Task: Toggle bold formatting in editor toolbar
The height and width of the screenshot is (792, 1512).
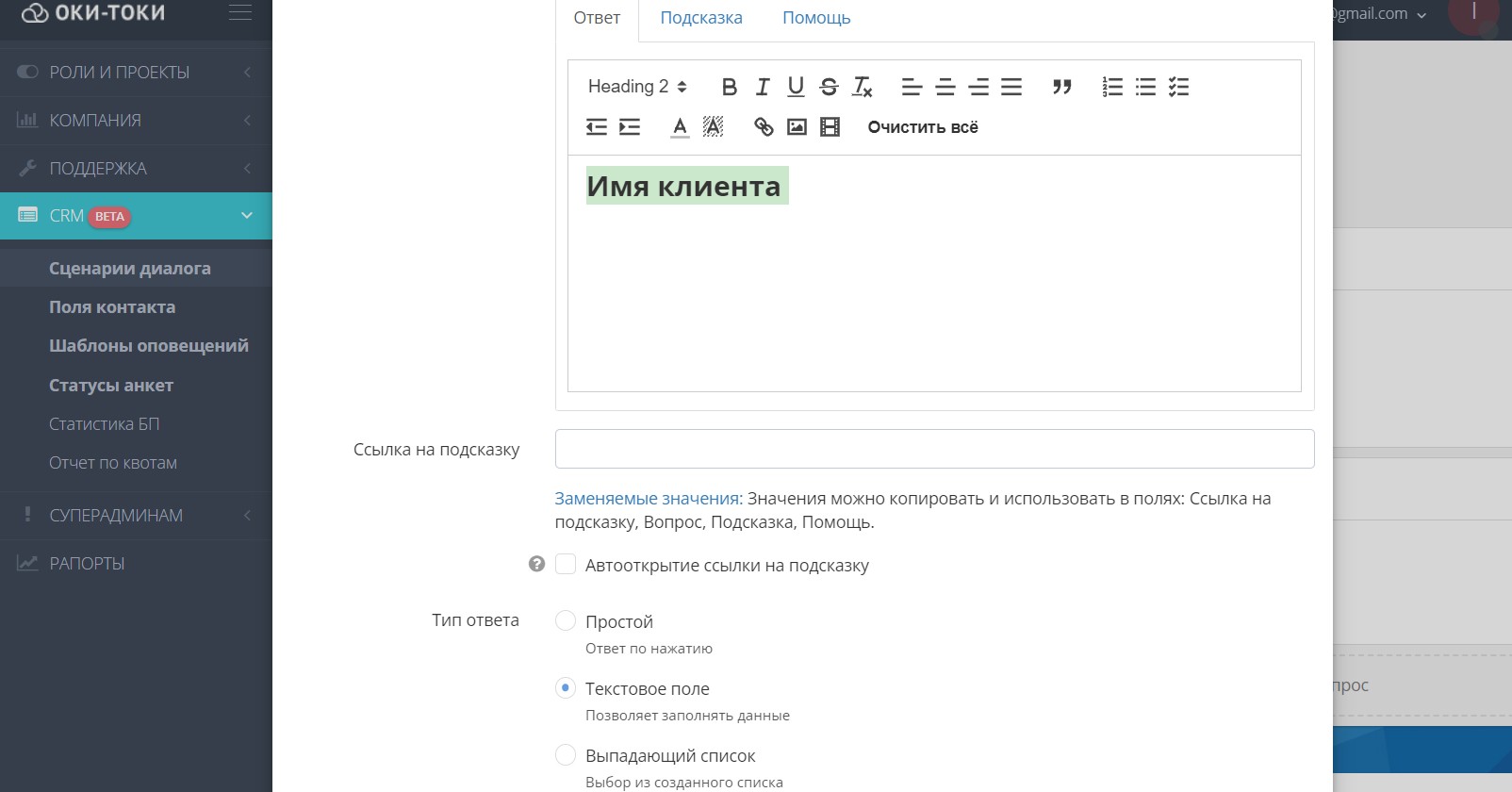Action: pos(729,87)
